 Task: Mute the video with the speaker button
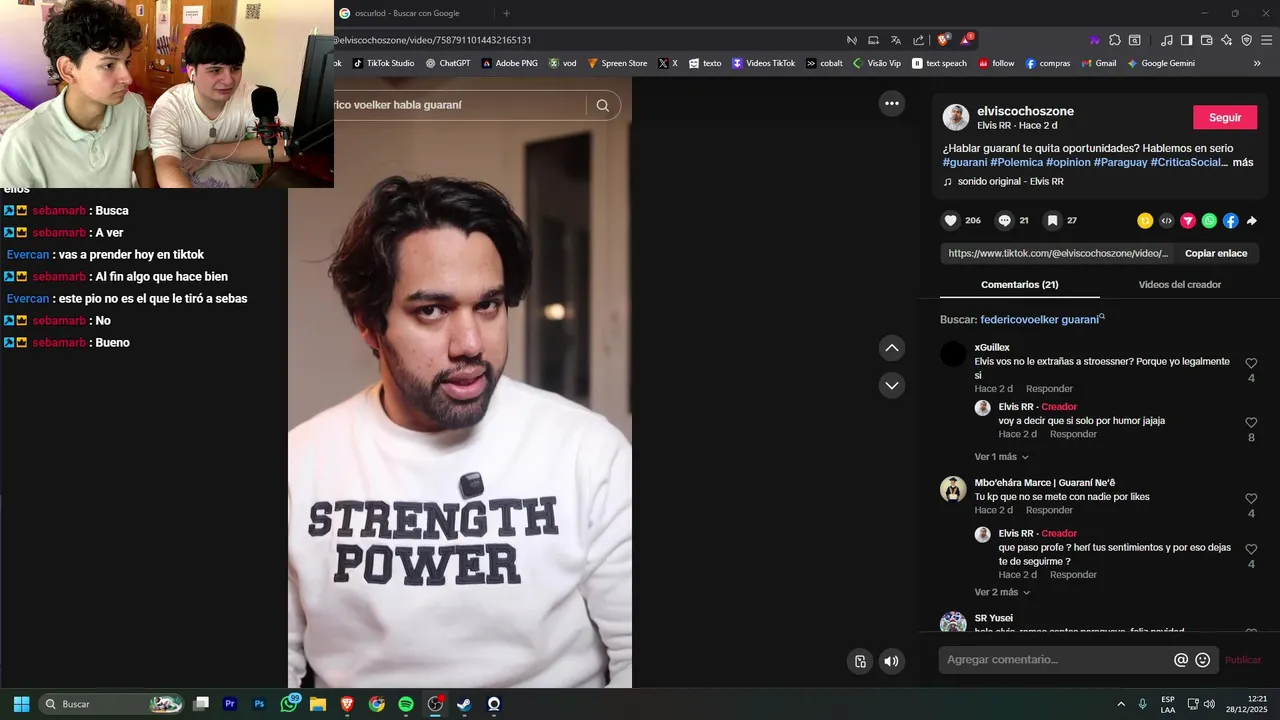pos(891,661)
